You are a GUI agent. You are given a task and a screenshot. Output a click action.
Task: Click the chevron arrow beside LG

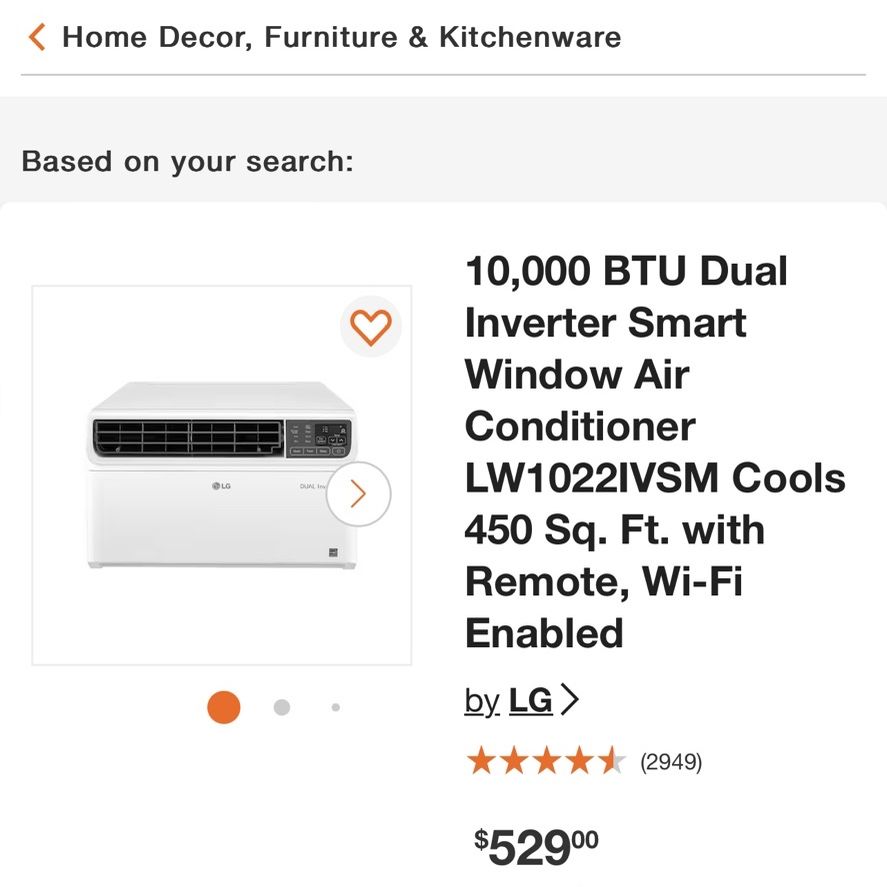[569, 700]
